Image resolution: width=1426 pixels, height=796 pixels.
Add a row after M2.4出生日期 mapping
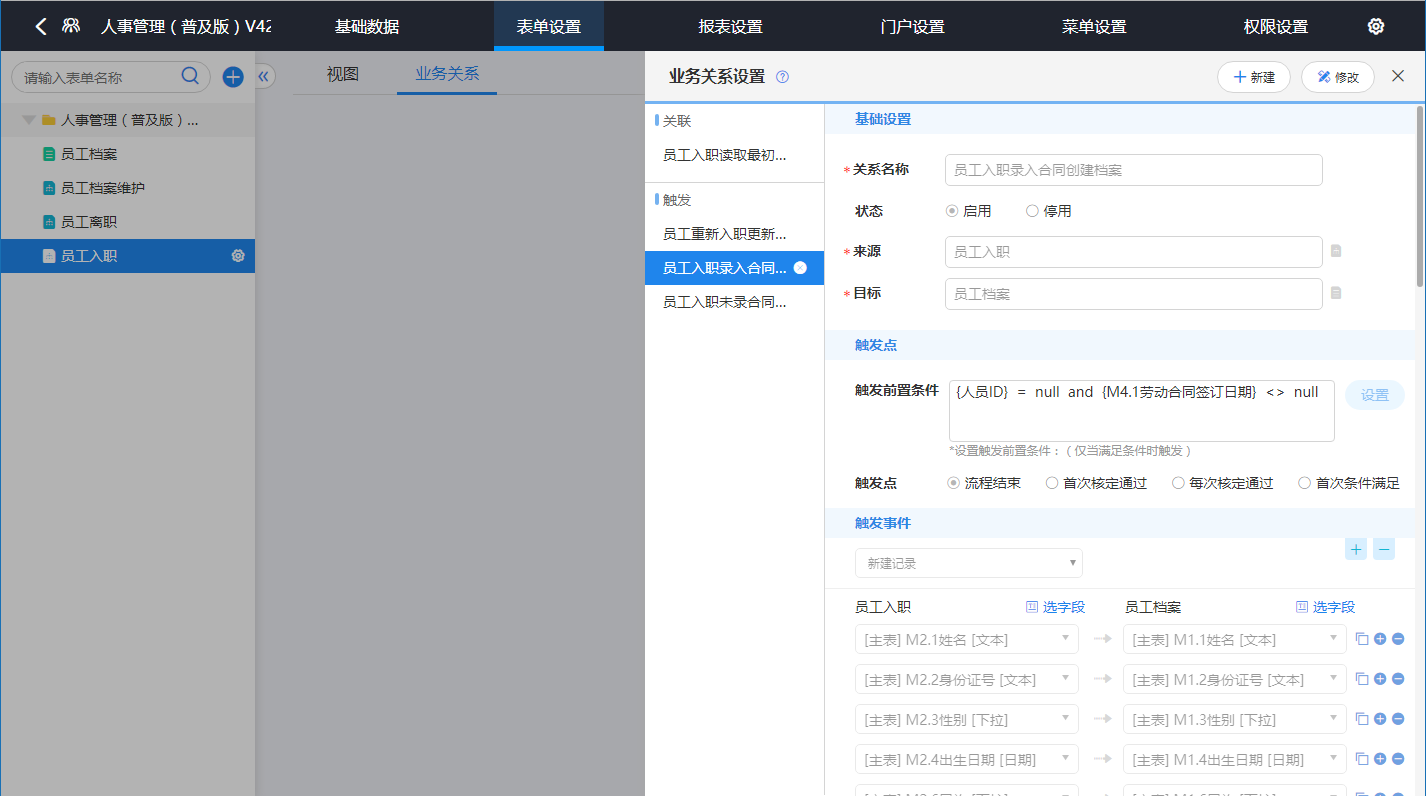1380,759
